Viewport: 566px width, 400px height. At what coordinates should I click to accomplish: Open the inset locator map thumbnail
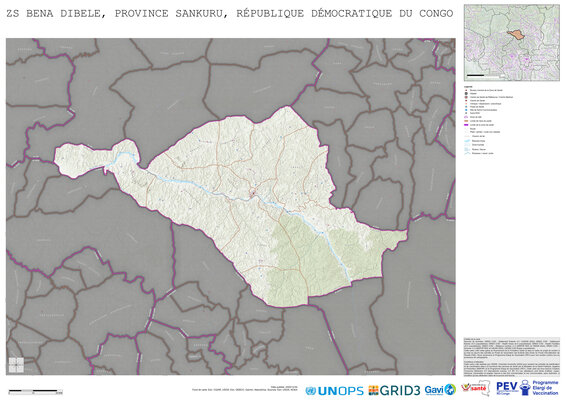[511, 43]
